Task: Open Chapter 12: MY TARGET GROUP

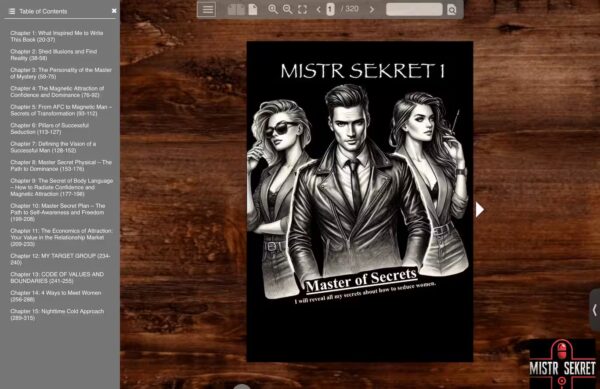Action: pos(60,259)
